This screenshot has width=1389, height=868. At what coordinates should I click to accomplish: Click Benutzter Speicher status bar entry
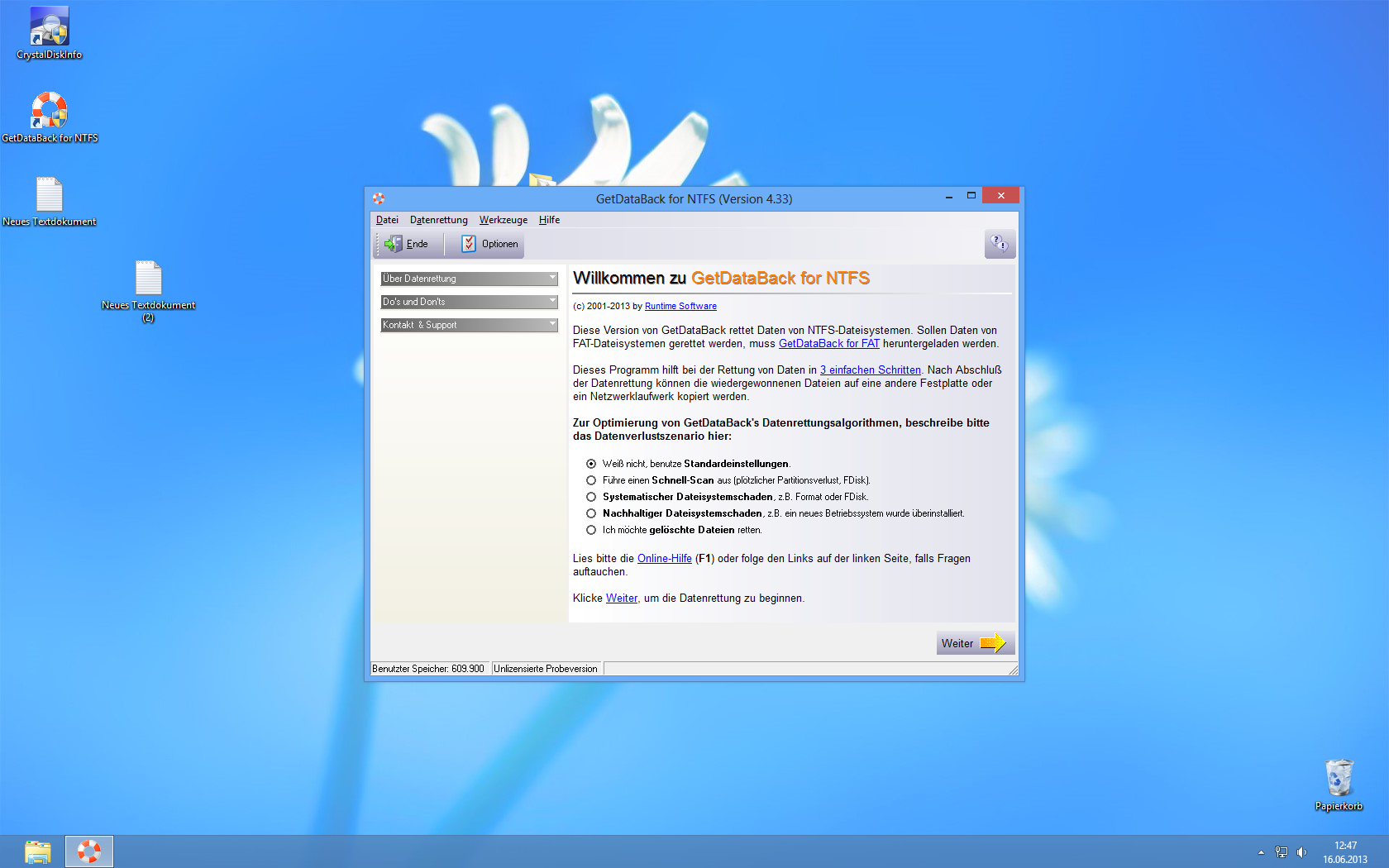click(428, 669)
